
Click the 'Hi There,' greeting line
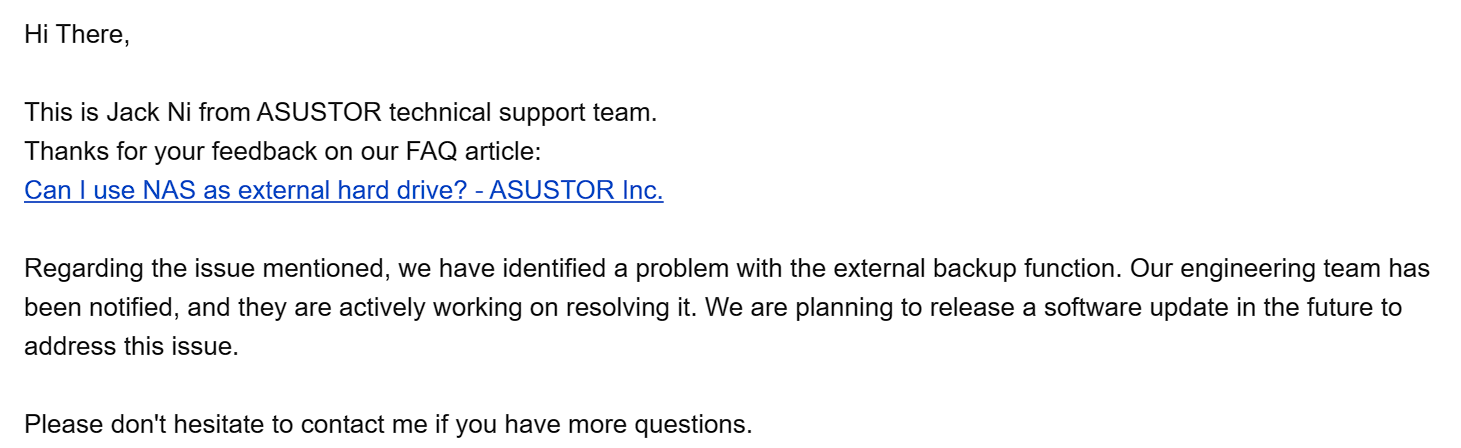click(x=77, y=34)
